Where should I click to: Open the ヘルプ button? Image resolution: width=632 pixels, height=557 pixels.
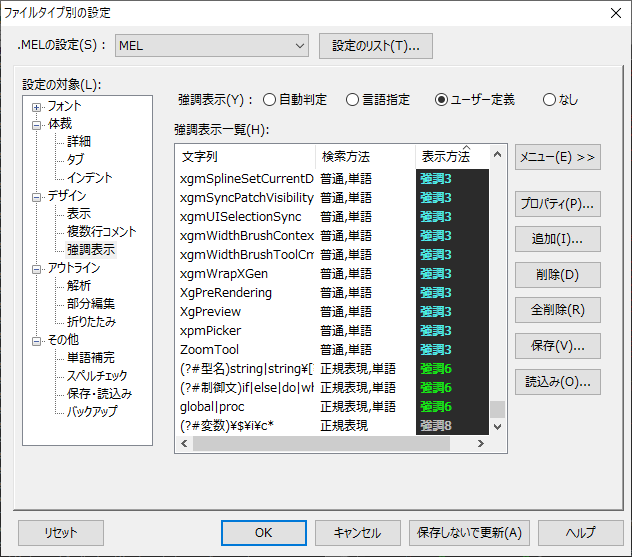[x=581, y=533]
